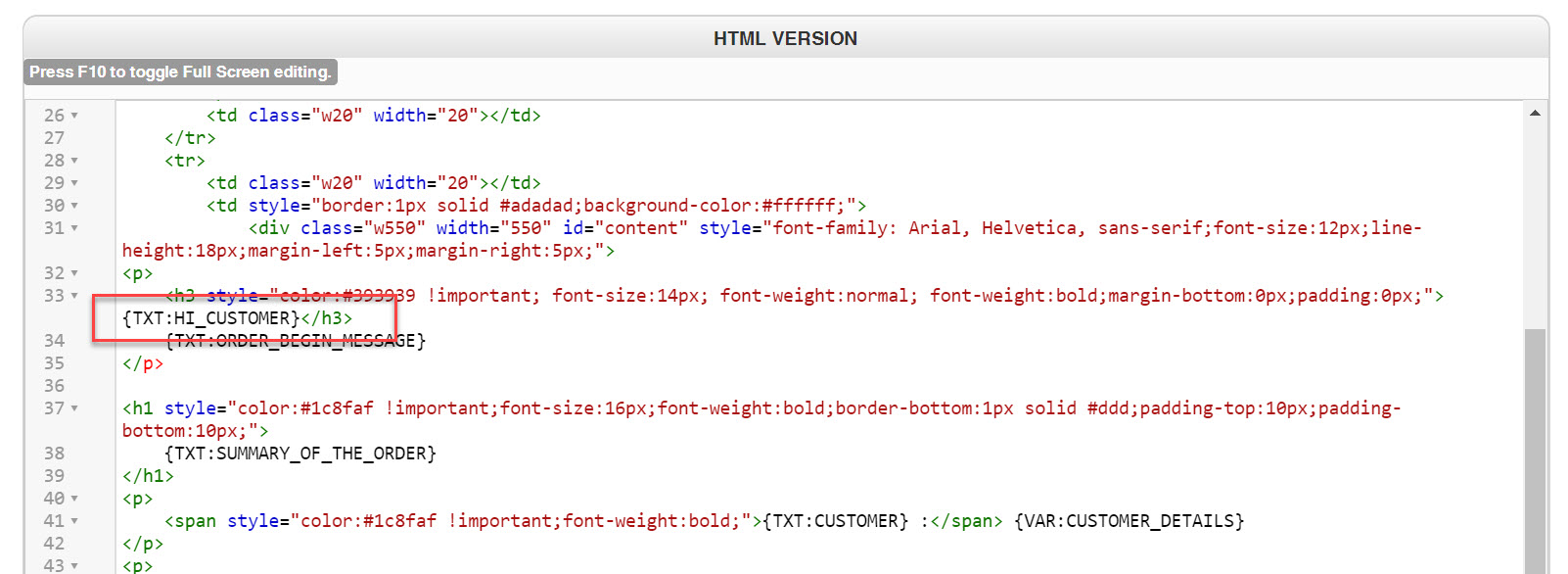Click the scrollbar up arrow

1535,114
